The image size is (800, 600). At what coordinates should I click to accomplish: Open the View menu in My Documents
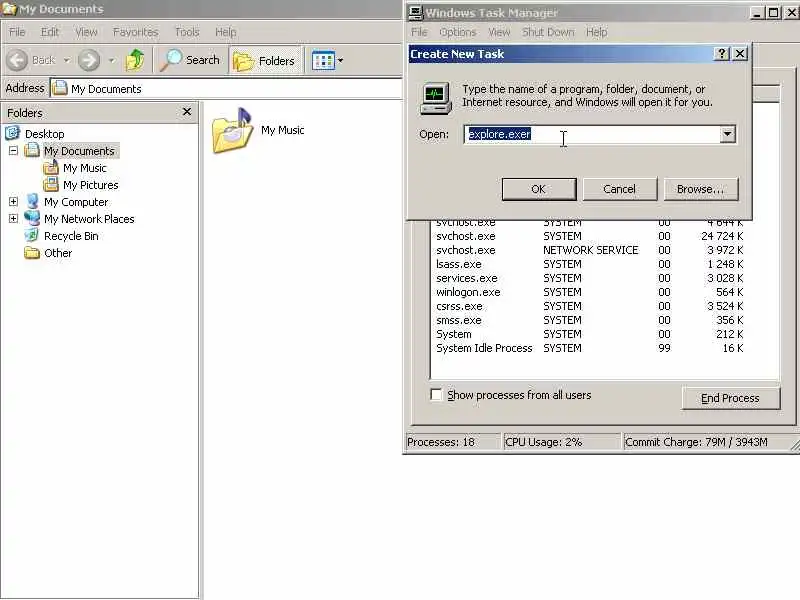coord(86,32)
